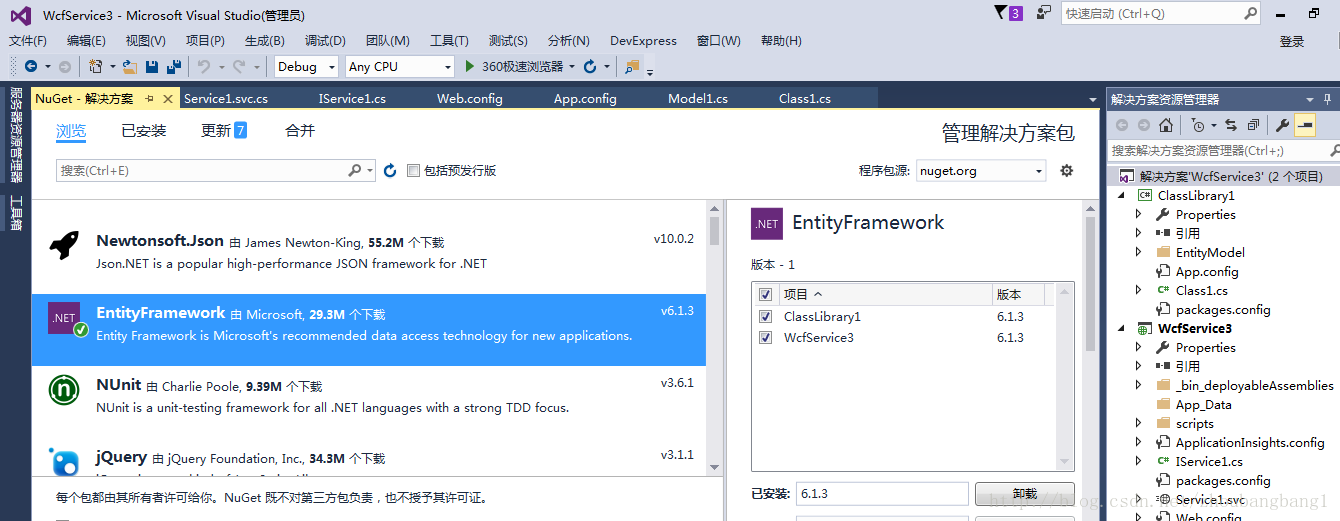The image size is (1340, 521).
Task: Switch to 更新 updates tab
Action: click(224, 131)
